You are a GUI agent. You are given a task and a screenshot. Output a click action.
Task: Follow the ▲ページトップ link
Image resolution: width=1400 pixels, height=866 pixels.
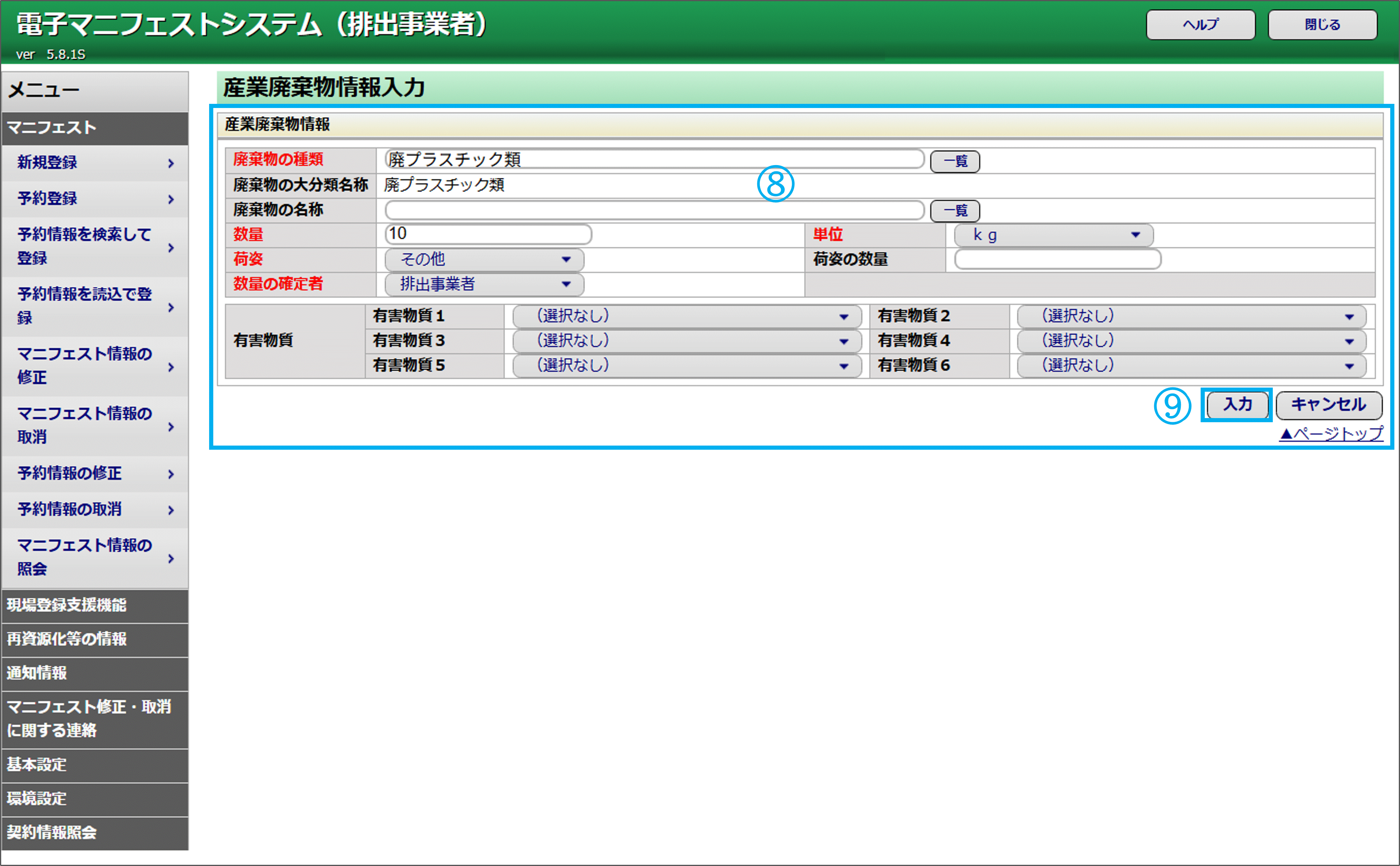[x=1330, y=433]
